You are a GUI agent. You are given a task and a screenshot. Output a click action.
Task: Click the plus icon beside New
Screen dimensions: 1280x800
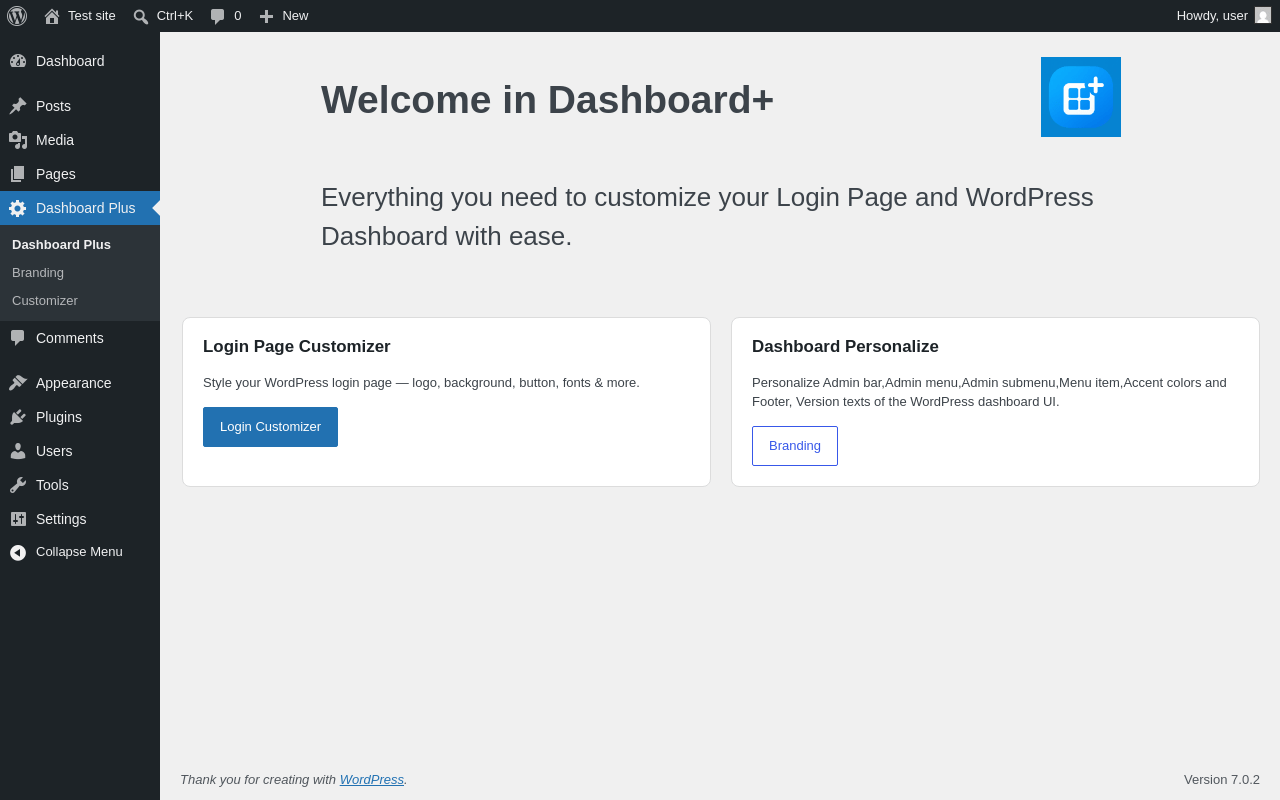(x=266, y=16)
